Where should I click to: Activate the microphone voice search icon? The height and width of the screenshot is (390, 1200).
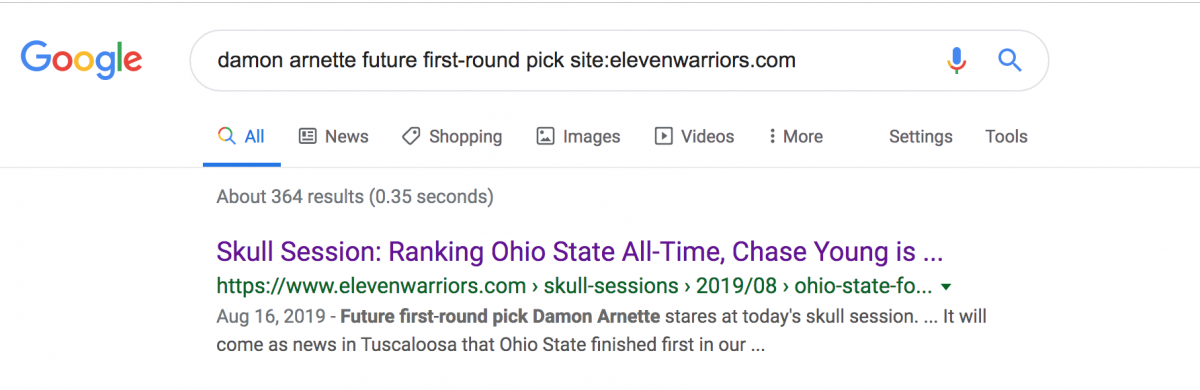957,61
